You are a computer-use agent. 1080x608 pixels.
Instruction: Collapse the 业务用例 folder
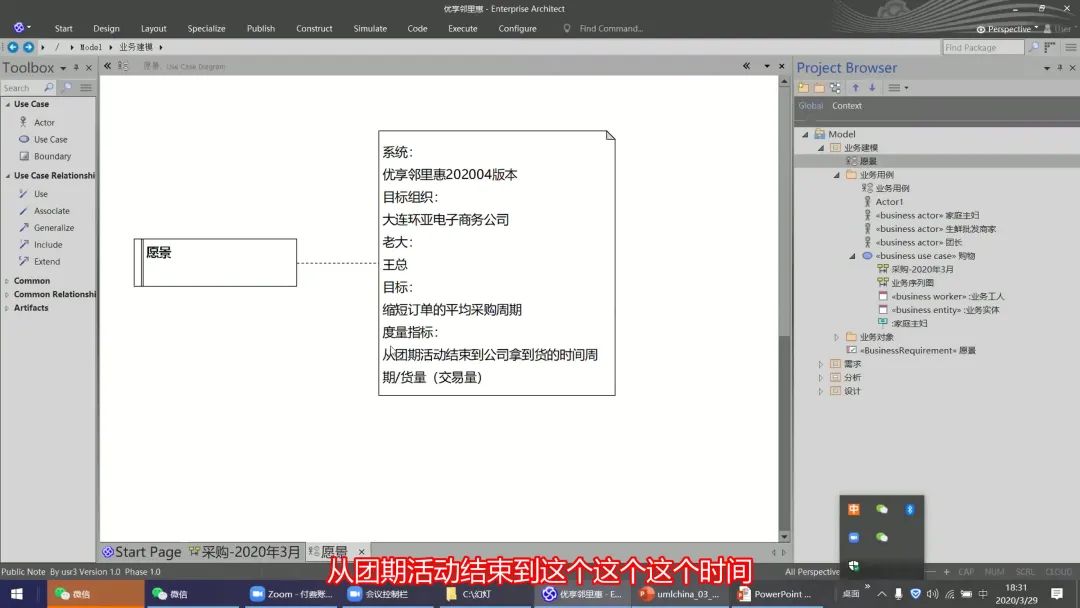point(836,175)
